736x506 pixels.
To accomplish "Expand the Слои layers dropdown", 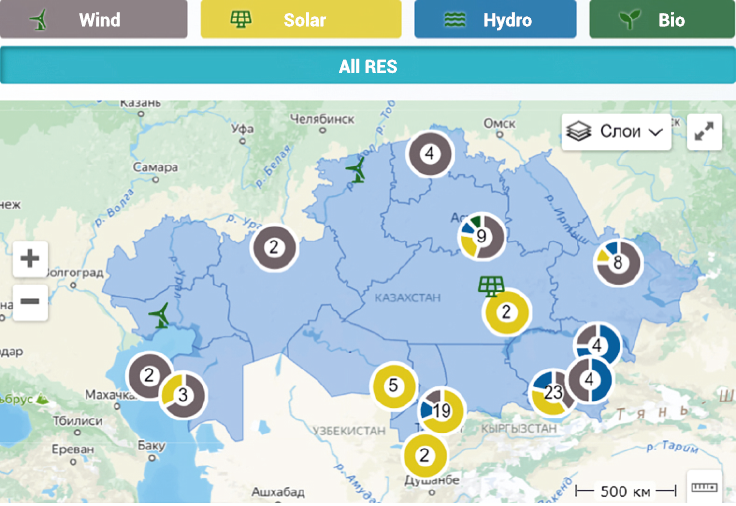I will coord(616,131).
